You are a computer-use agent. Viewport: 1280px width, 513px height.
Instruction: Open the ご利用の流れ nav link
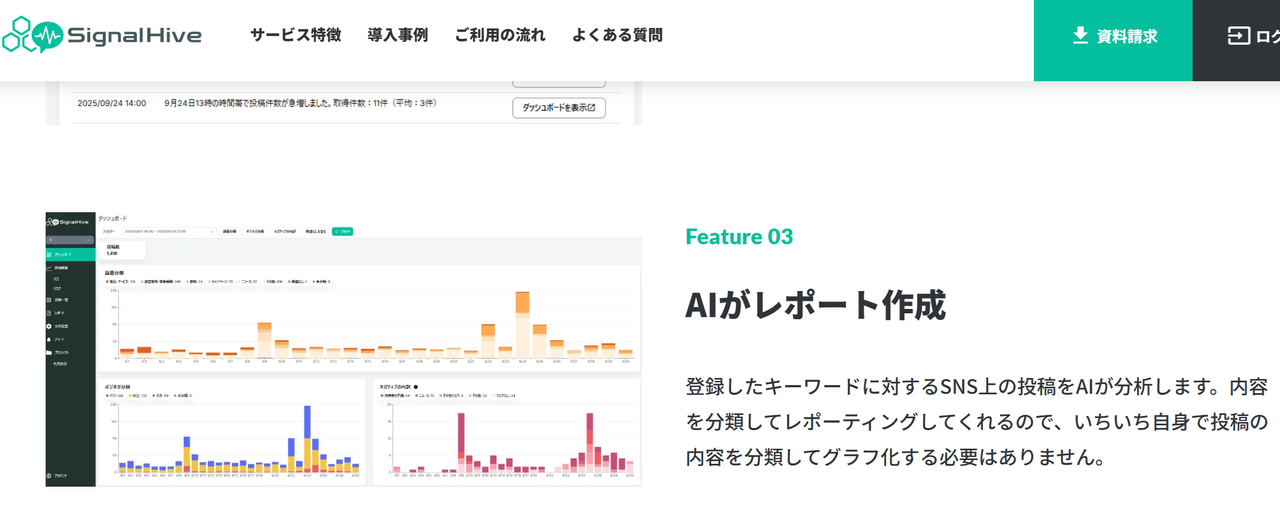pyautogui.click(x=500, y=35)
